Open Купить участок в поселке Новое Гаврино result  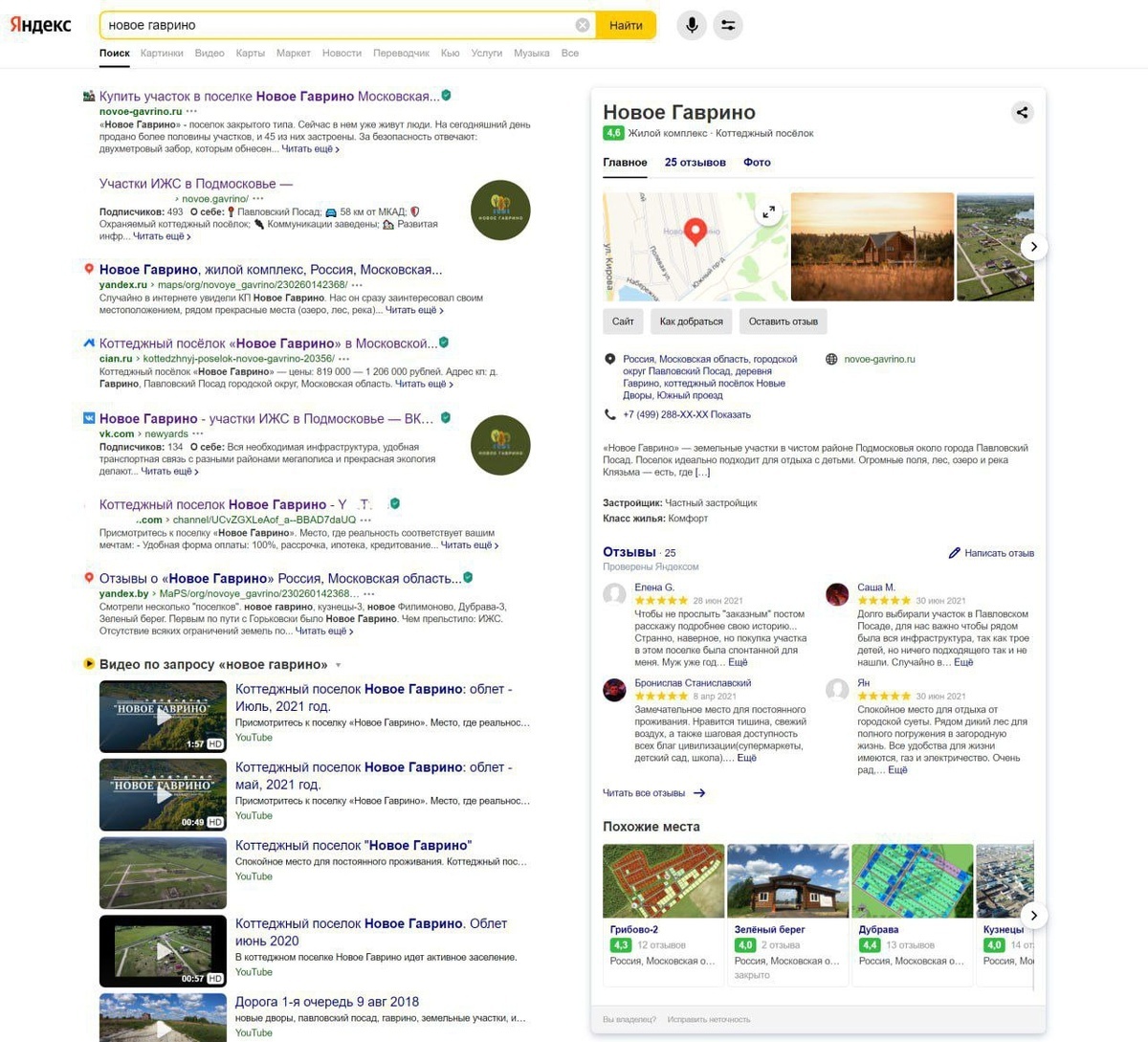tap(270, 97)
